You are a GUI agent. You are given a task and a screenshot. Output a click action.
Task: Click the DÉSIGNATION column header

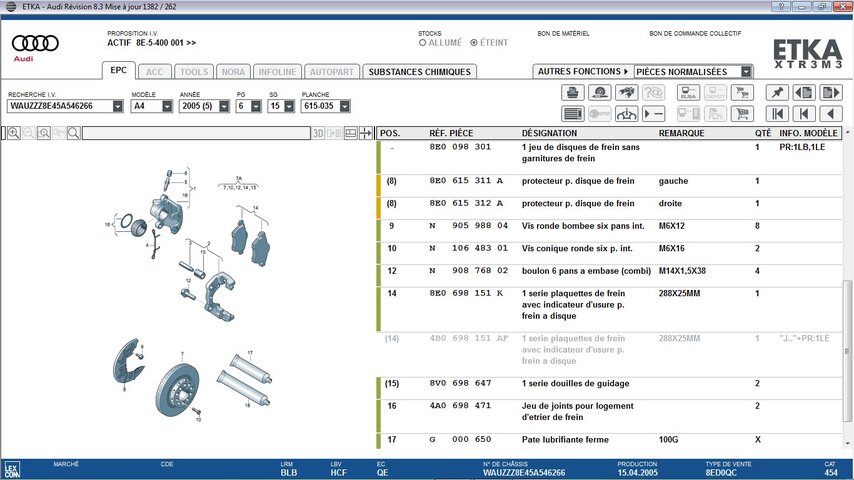click(549, 133)
